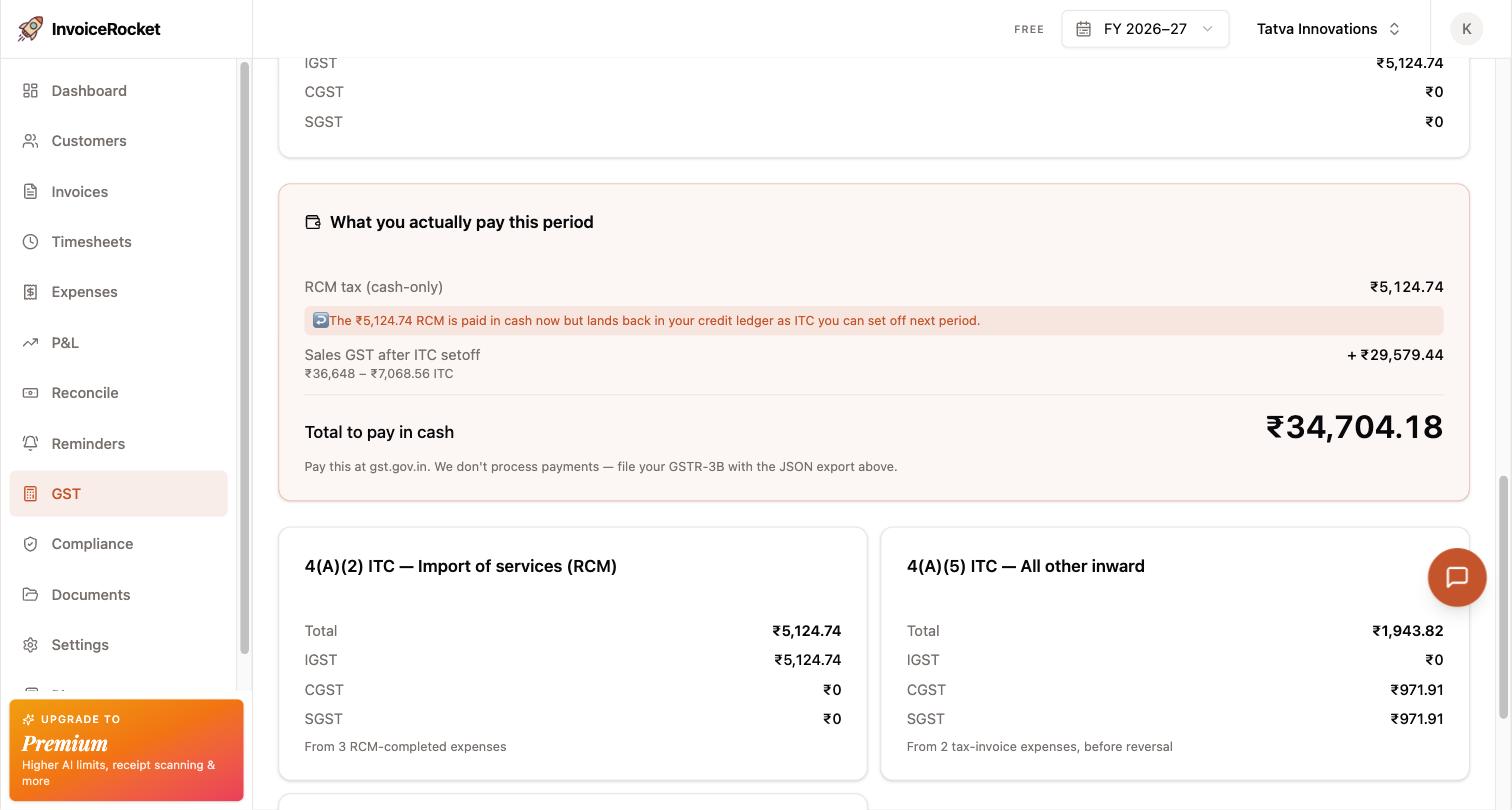Screen dimensions: 1512x810
Task: Click 'What you actually pay this period' heading
Action: pyautogui.click(x=462, y=222)
